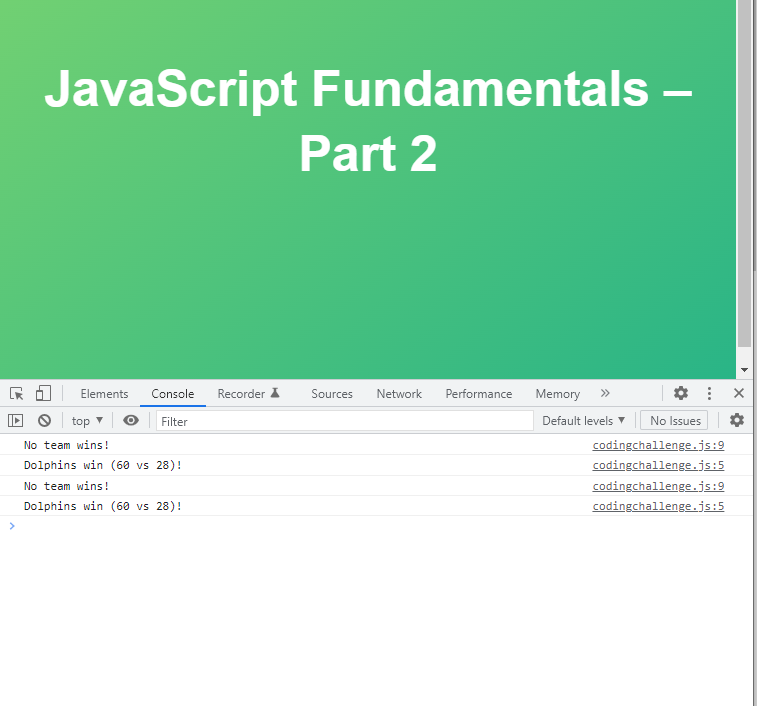Open the Default levels dropdown
Image resolution: width=757 pixels, height=706 pixels.
click(x=584, y=421)
